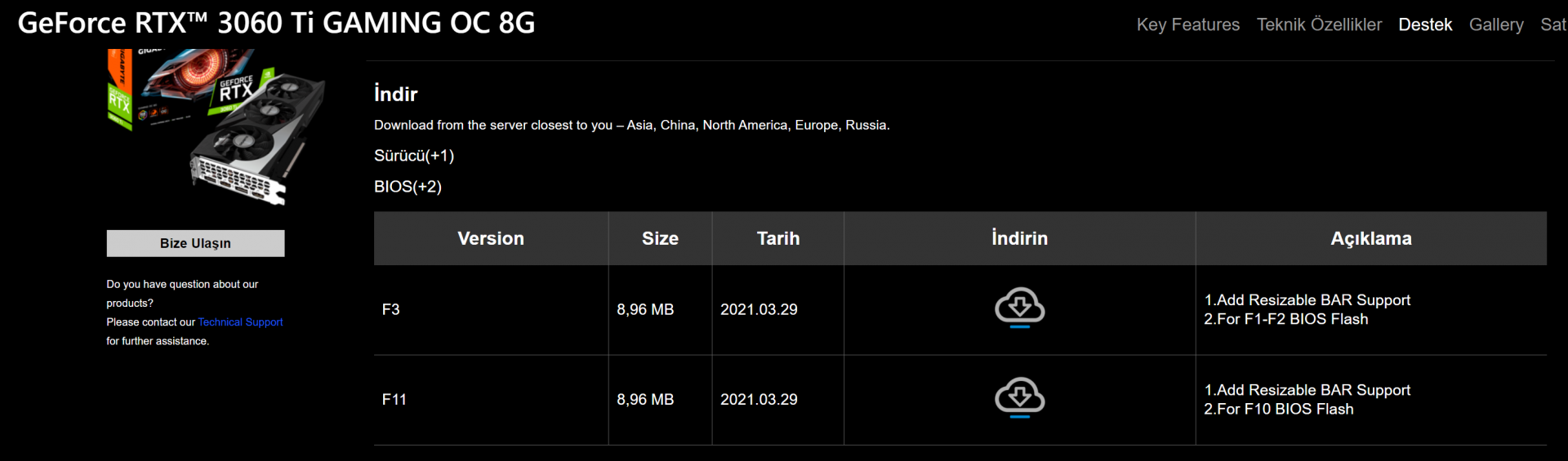Image resolution: width=1568 pixels, height=461 pixels.
Task: Click the Tarih column header
Action: [777, 238]
